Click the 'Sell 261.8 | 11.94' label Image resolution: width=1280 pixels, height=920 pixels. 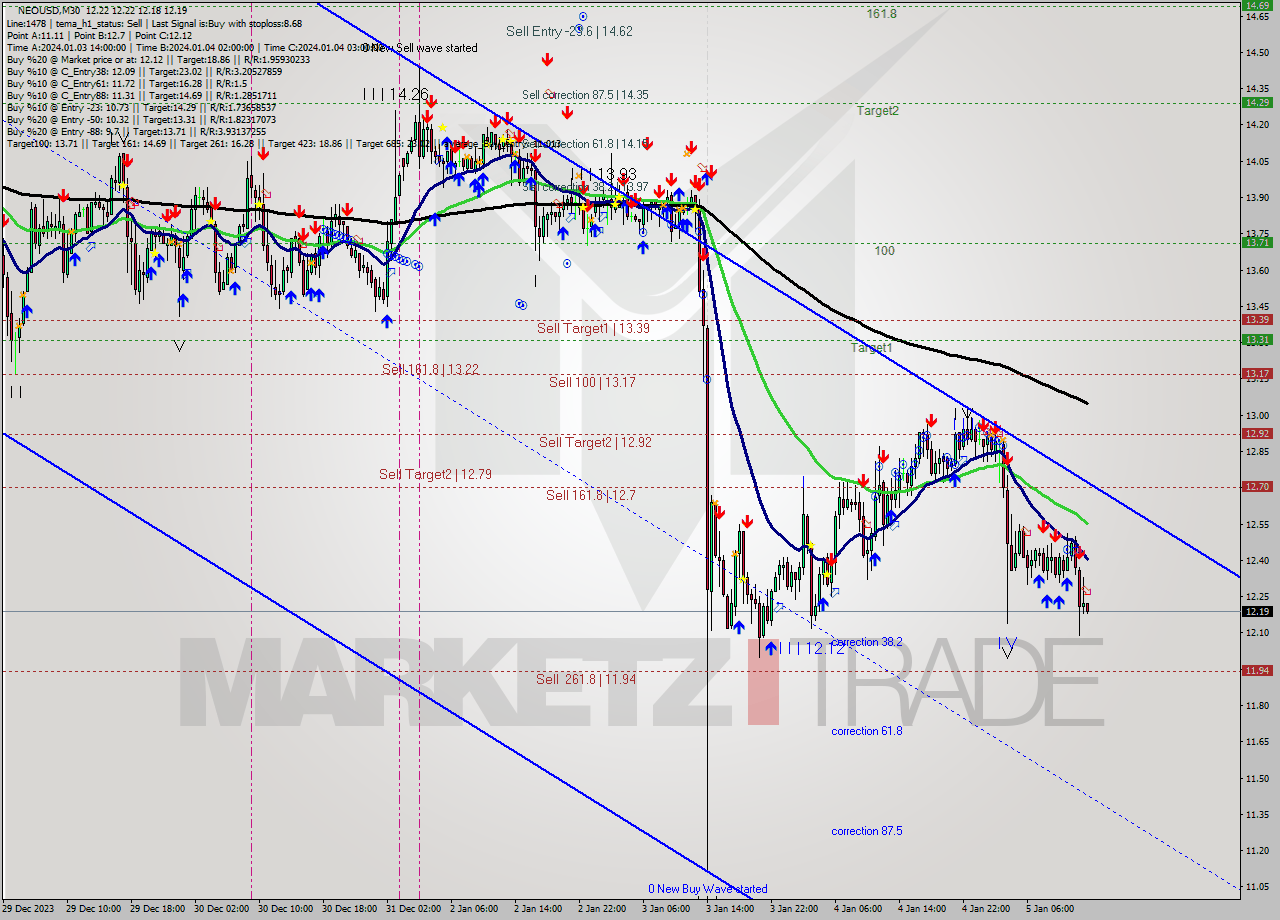586,679
